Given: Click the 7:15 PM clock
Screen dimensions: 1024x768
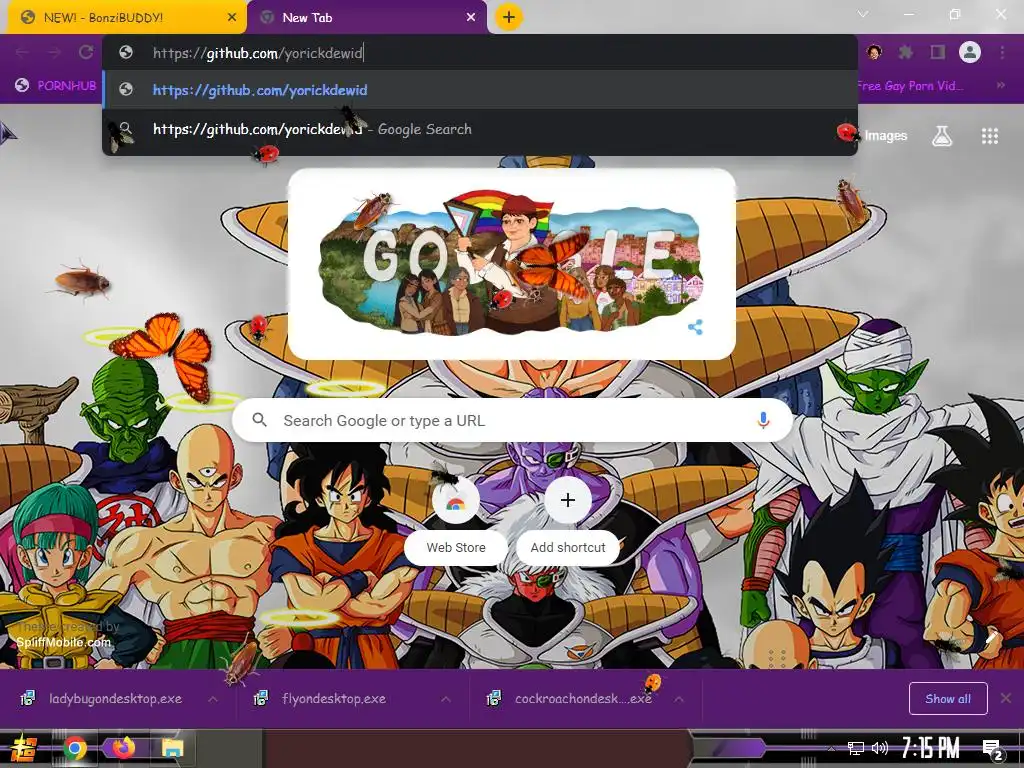Looking at the screenshot, I should click(931, 748).
